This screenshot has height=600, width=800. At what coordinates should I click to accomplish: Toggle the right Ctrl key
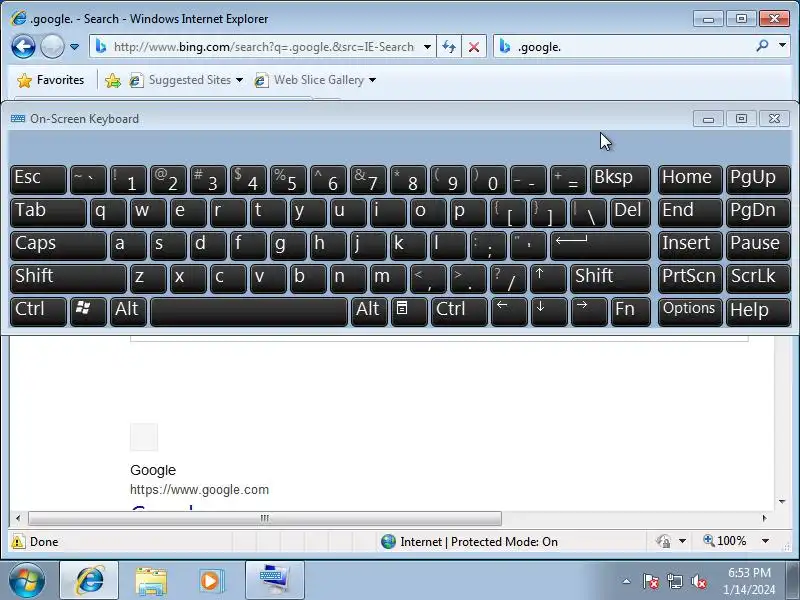[x=459, y=312]
